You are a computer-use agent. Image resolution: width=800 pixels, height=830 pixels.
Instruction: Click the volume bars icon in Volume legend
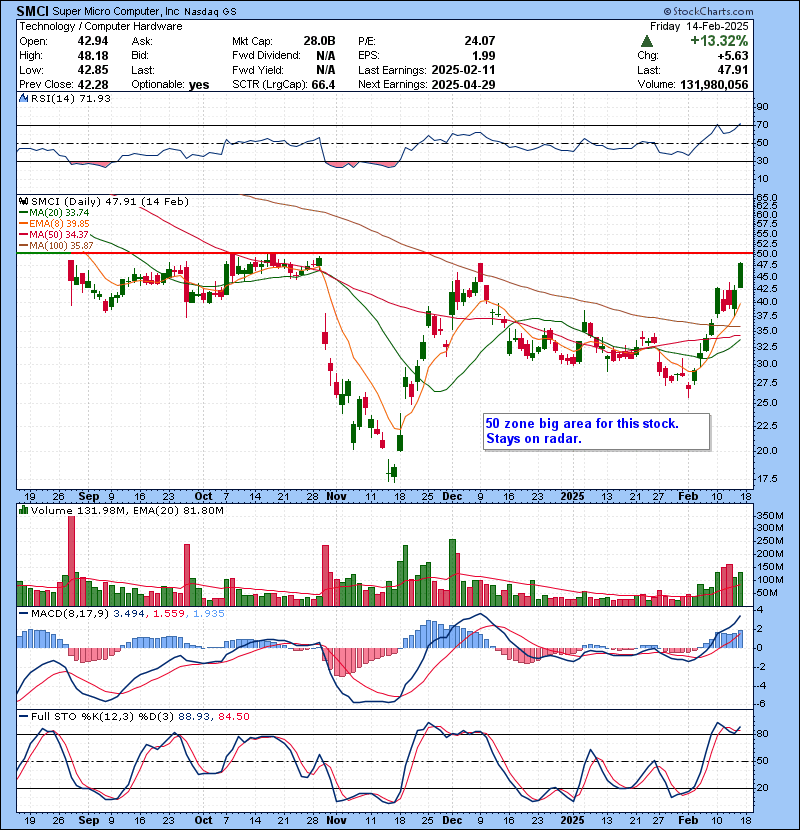[x=24, y=511]
